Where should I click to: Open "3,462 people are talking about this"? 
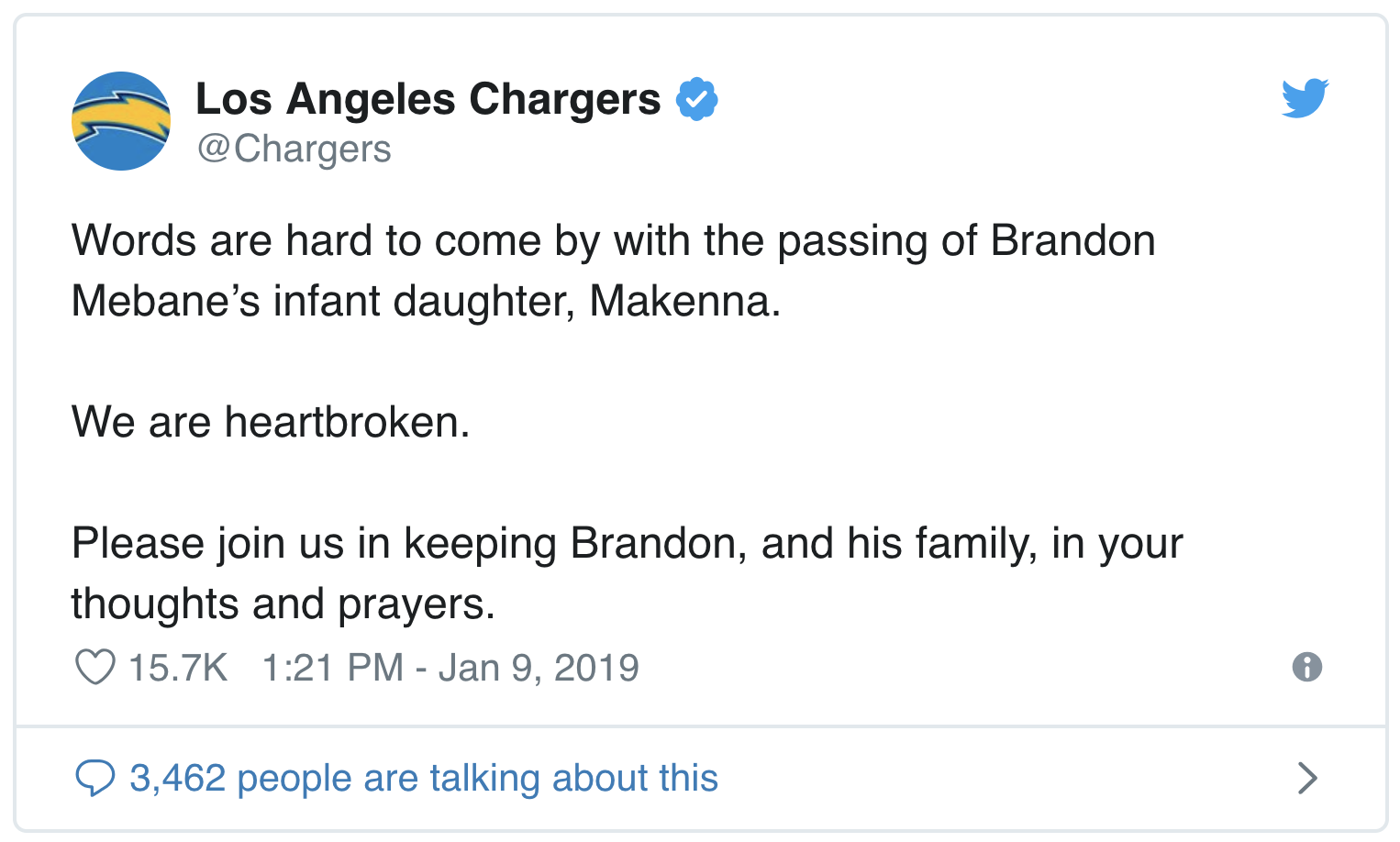pyautogui.click(x=423, y=778)
